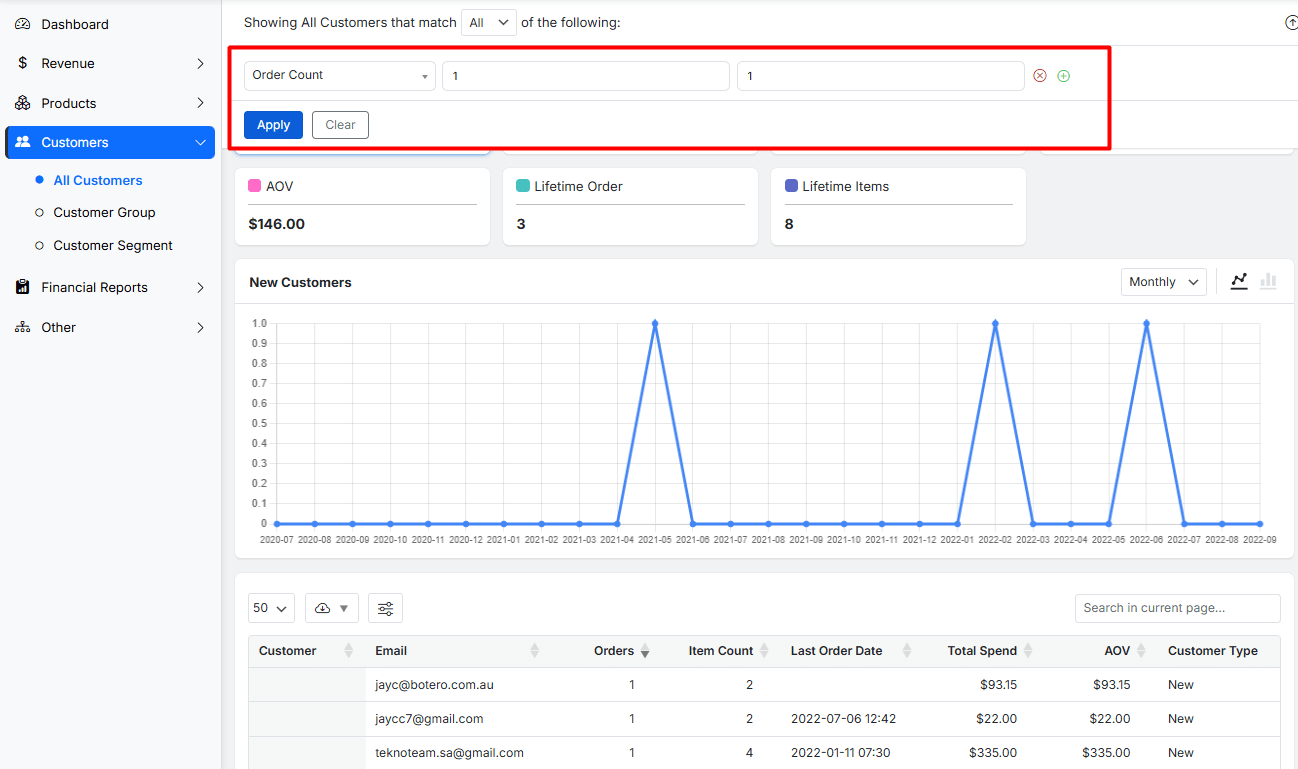The height and width of the screenshot is (769, 1298).
Task: Switch to bar chart view icon
Action: point(1268,281)
